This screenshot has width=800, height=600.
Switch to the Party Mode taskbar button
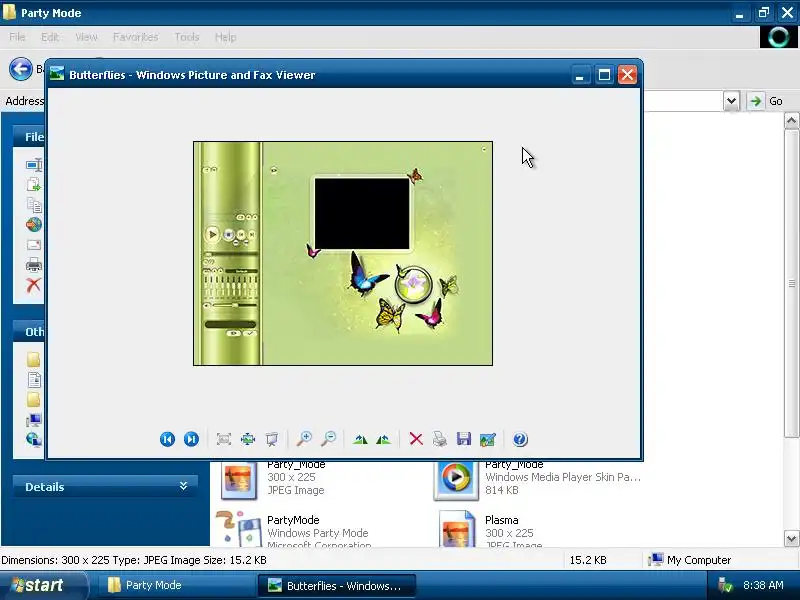click(176, 585)
